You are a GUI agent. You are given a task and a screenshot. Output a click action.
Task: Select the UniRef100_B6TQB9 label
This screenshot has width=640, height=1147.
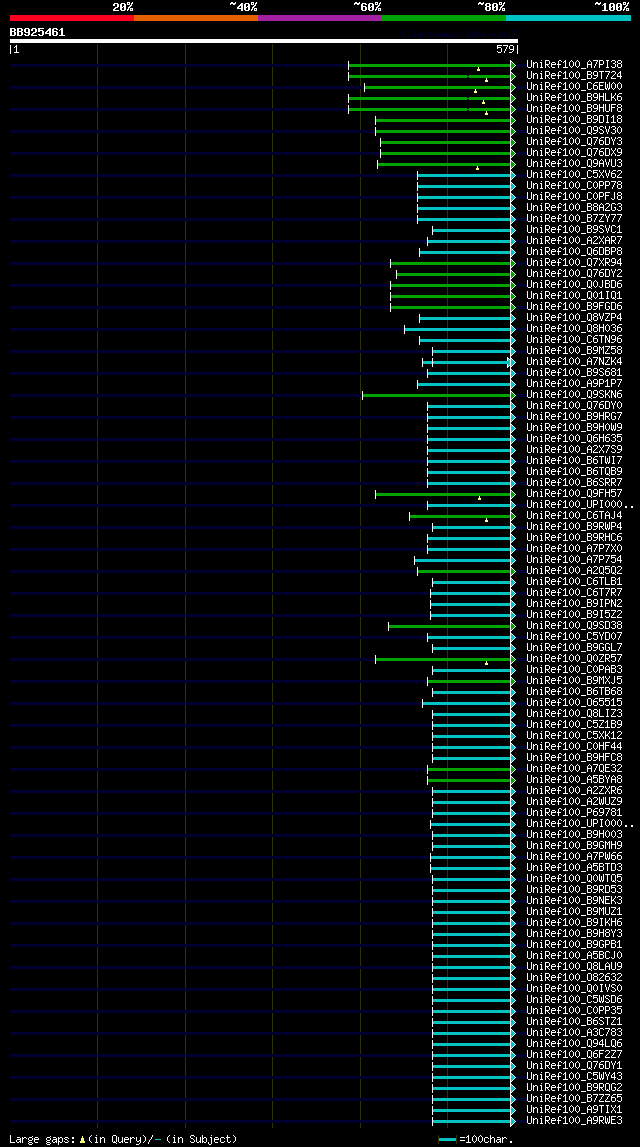pyautogui.click(x=574, y=472)
